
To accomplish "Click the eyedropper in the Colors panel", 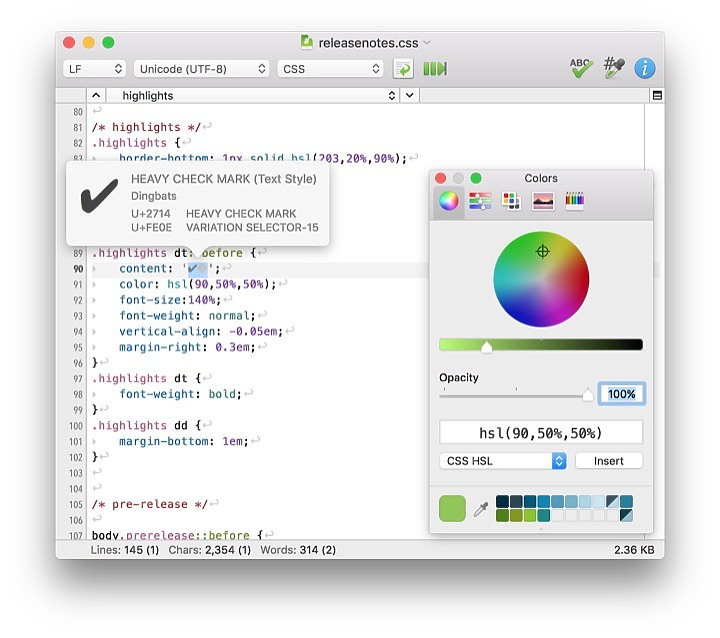I will tap(480, 509).
